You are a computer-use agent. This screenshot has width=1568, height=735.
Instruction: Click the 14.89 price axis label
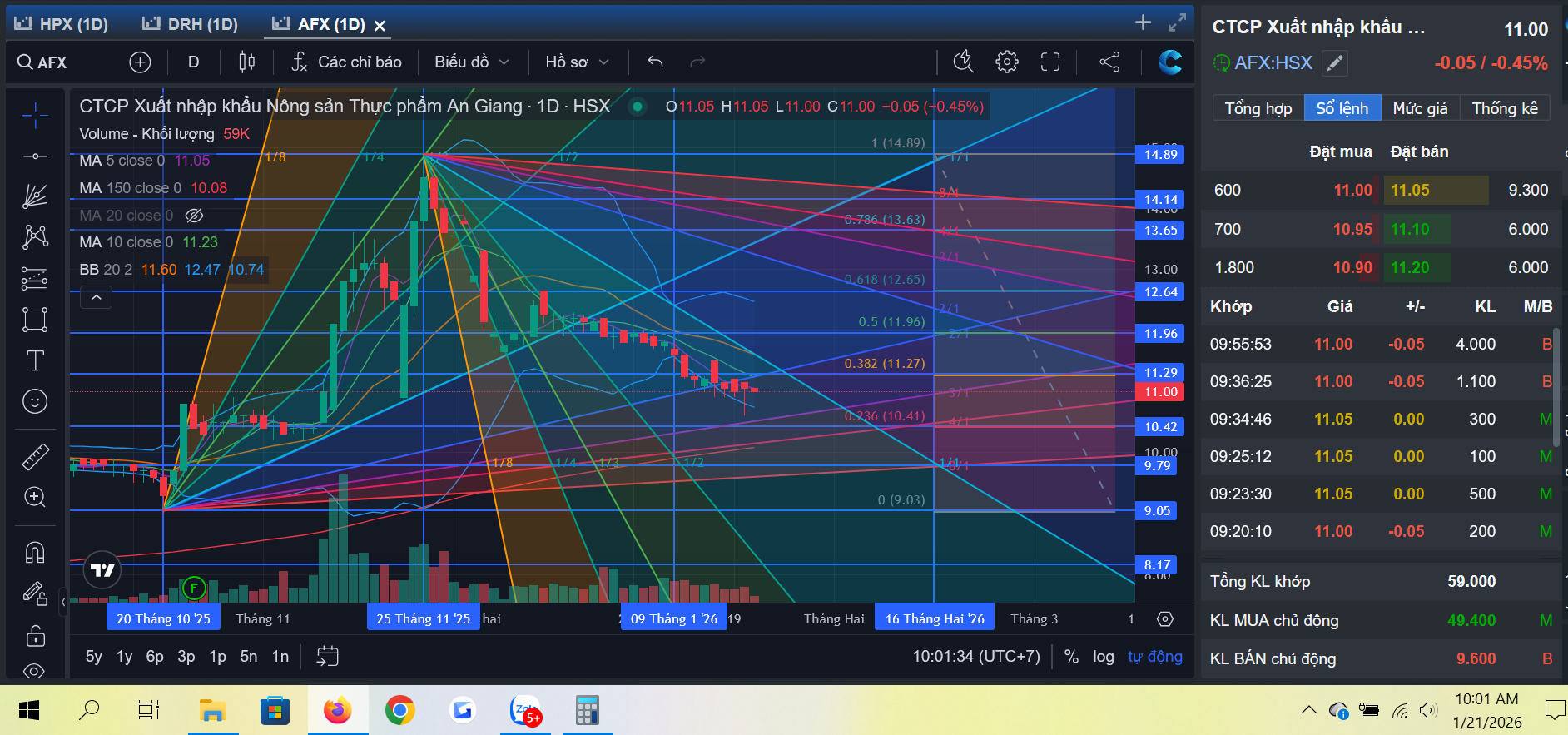tap(1160, 154)
